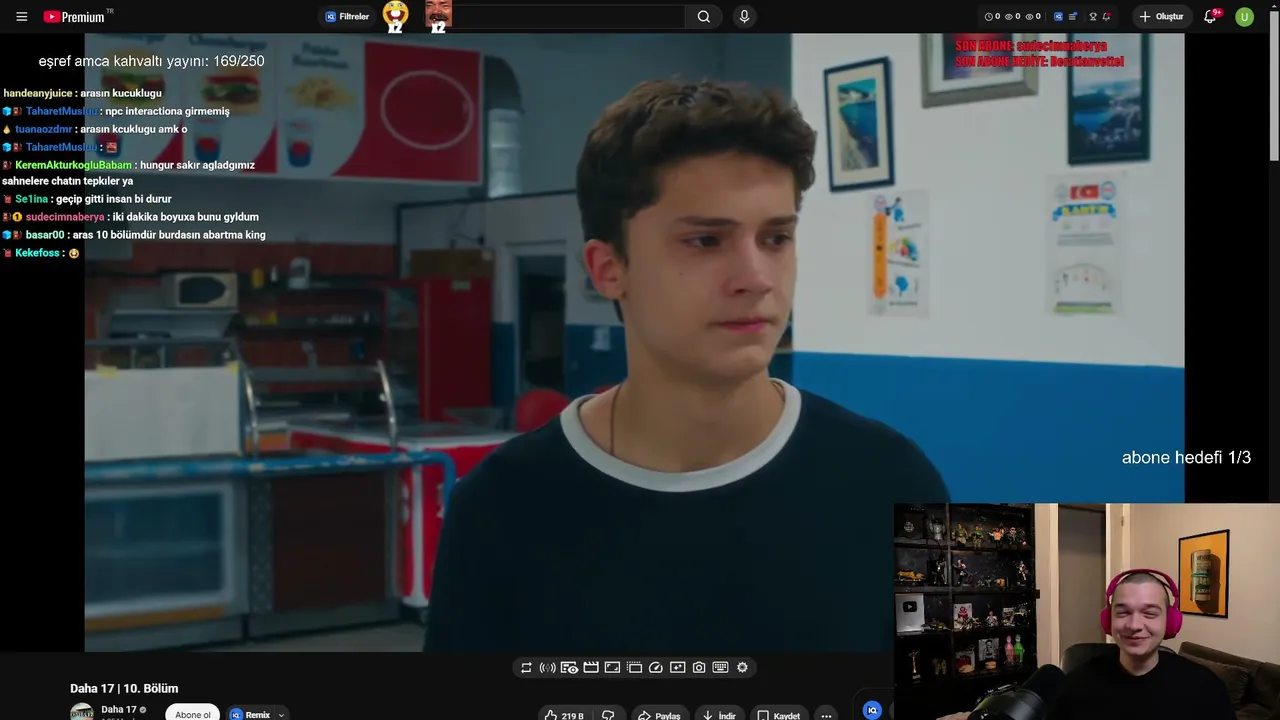Click the laughing emoji thumbnail in top bar
Screen dimensions: 1280x720
pyautogui.click(x=396, y=16)
